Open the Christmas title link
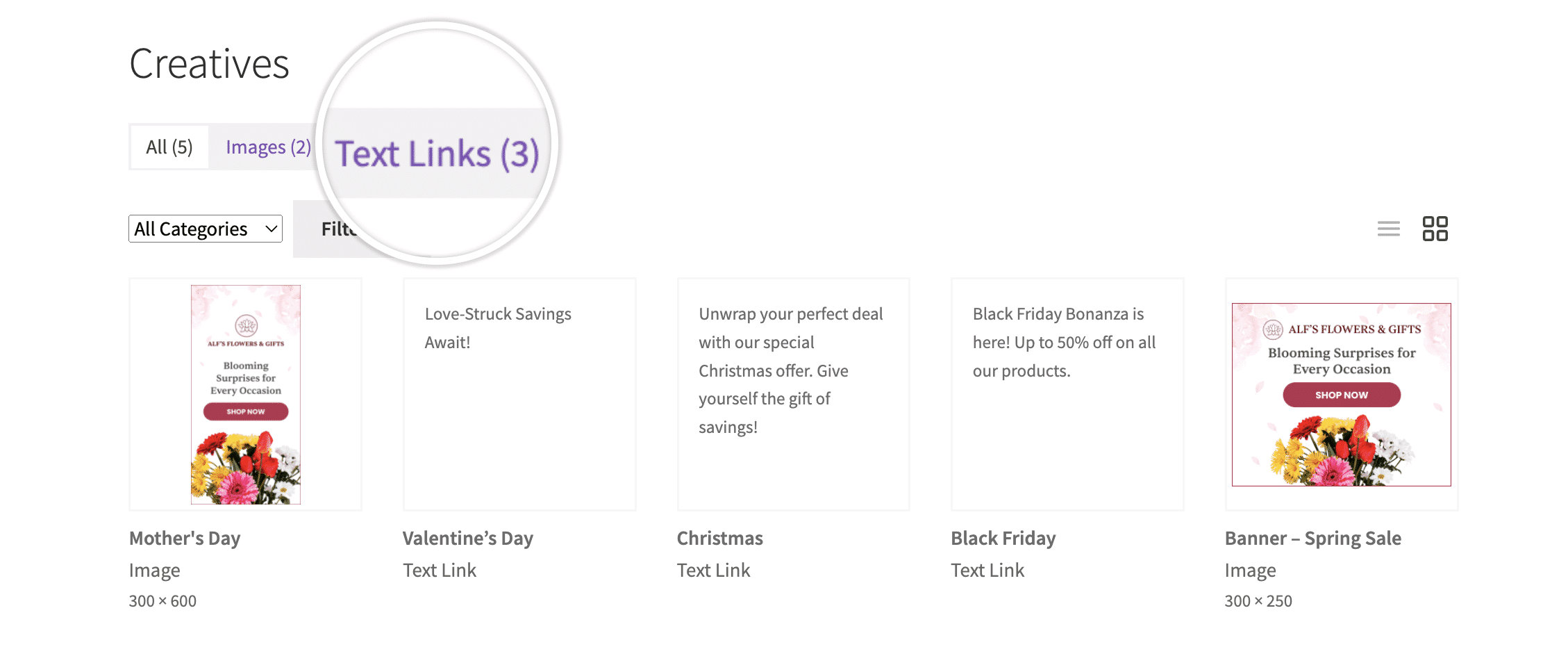 click(720, 539)
